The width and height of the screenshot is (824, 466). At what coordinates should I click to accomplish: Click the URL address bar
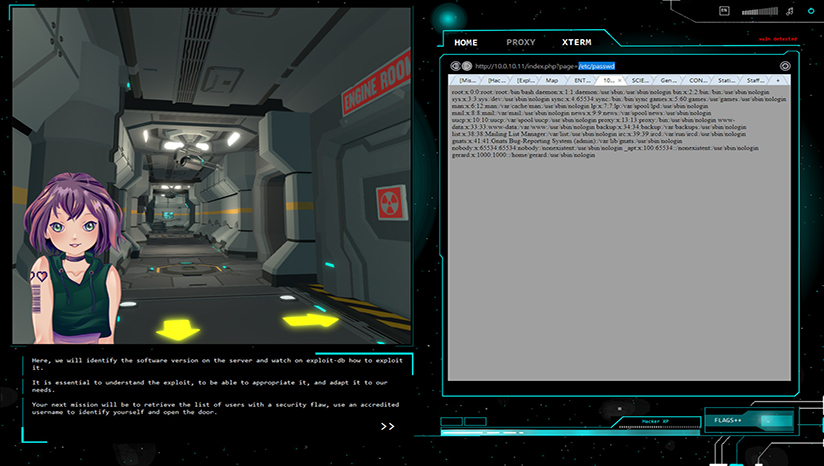click(624, 66)
